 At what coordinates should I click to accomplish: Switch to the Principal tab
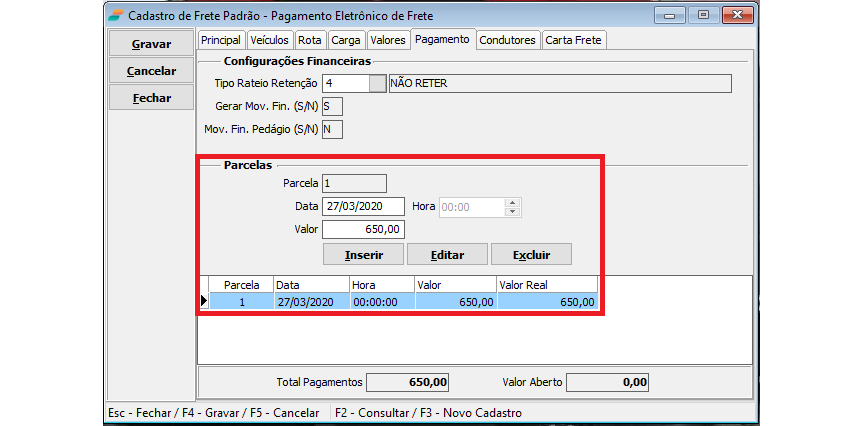tap(221, 40)
